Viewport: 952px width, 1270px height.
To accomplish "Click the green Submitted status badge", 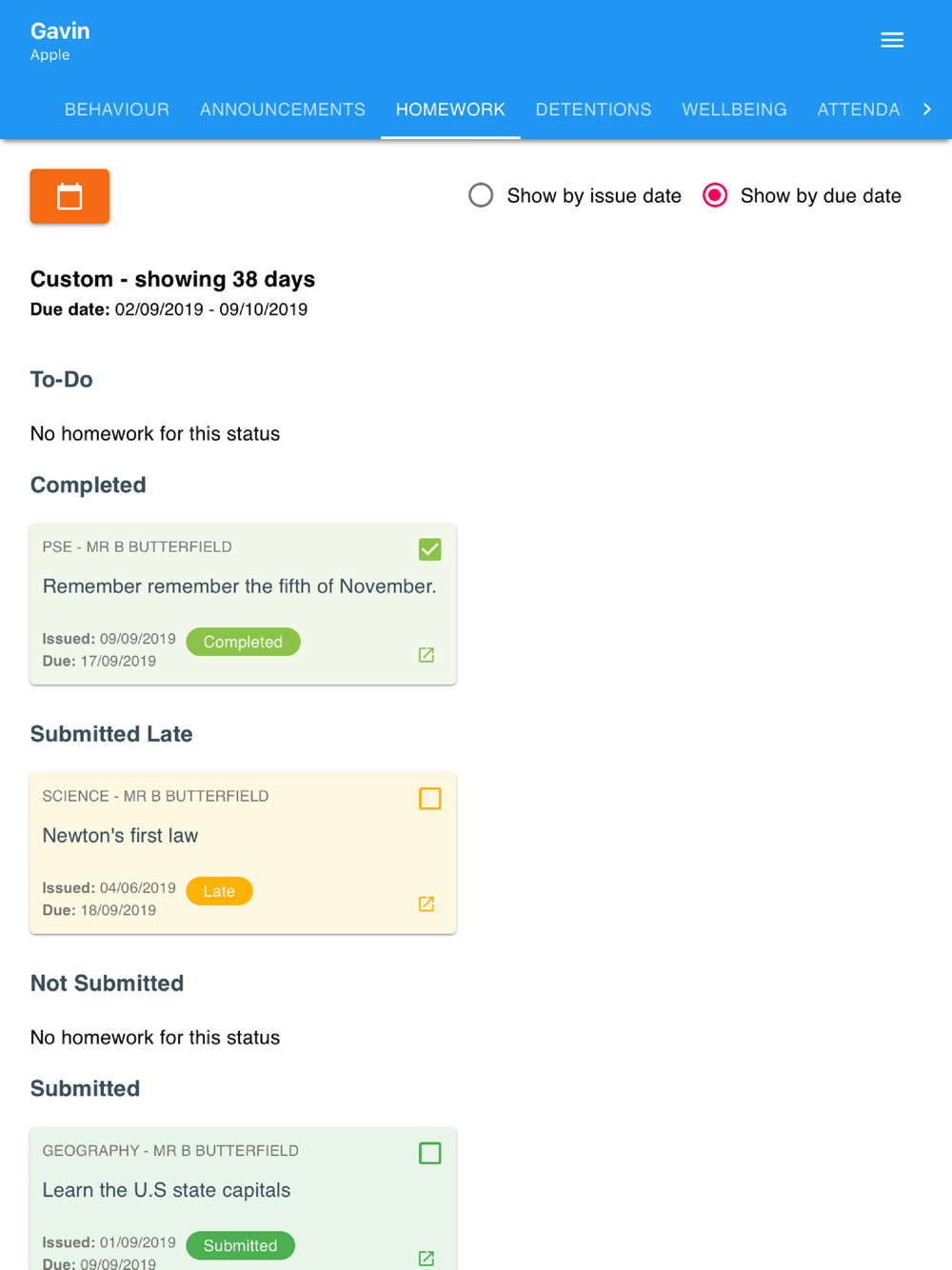I will (x=240, y=1245).
